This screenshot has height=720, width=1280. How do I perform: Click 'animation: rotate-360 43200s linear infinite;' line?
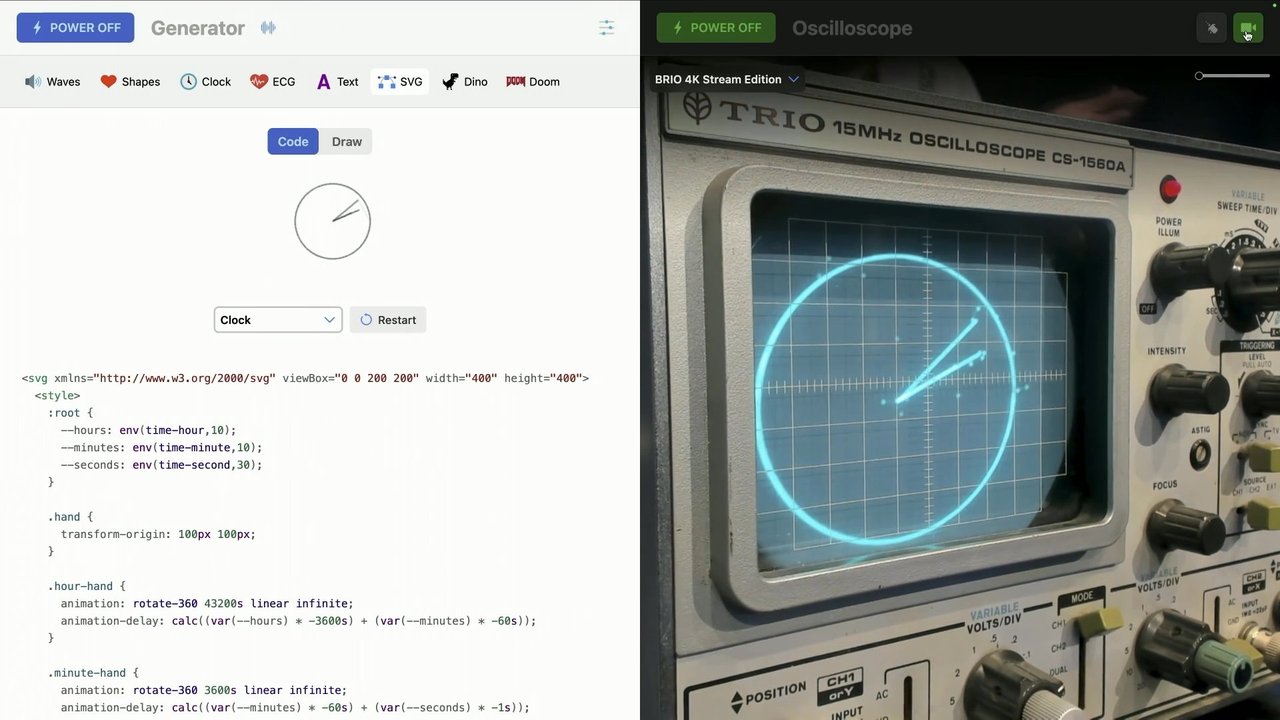[207, 604]
